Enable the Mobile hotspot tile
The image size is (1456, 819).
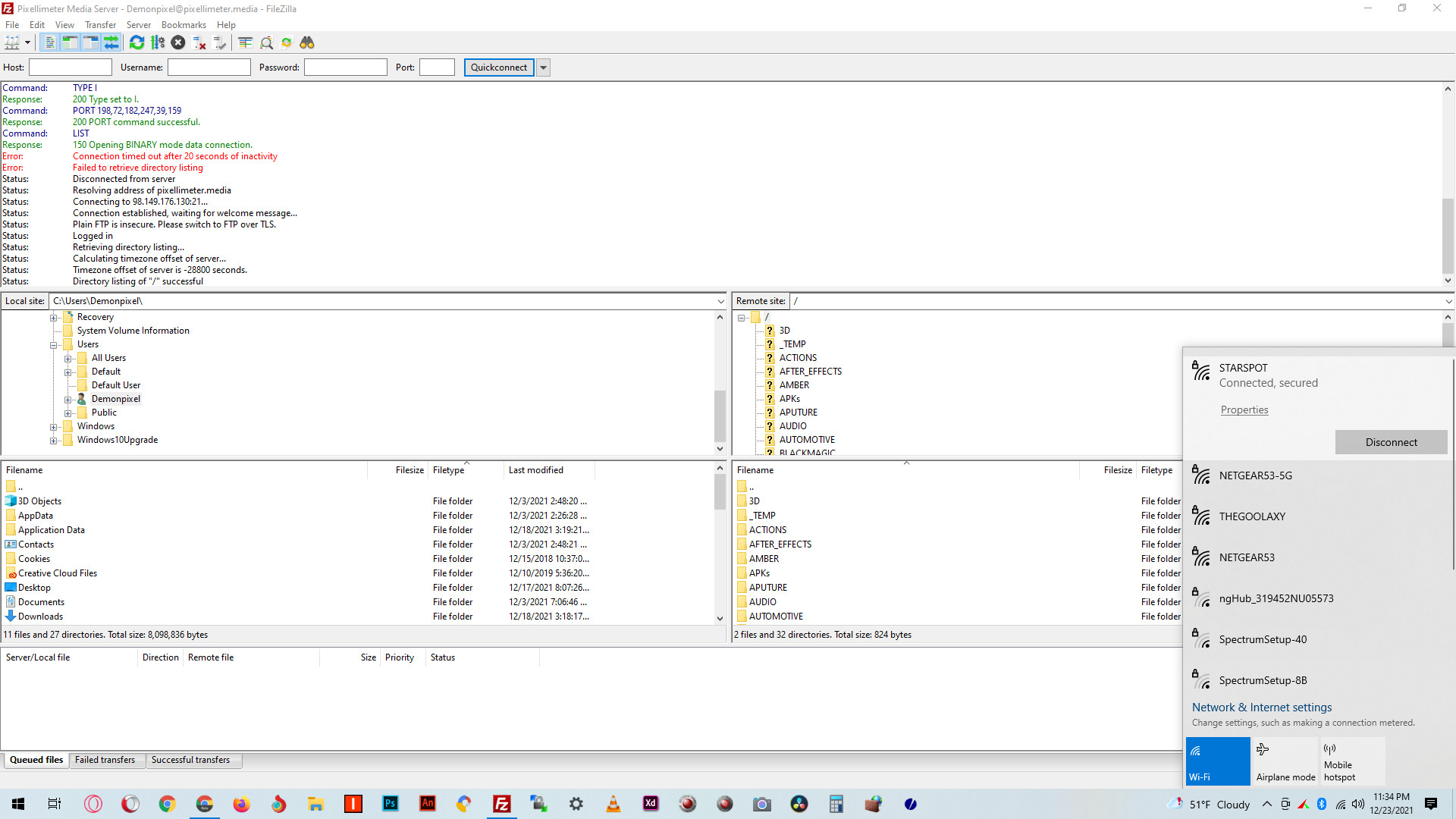click(1353, 761)
